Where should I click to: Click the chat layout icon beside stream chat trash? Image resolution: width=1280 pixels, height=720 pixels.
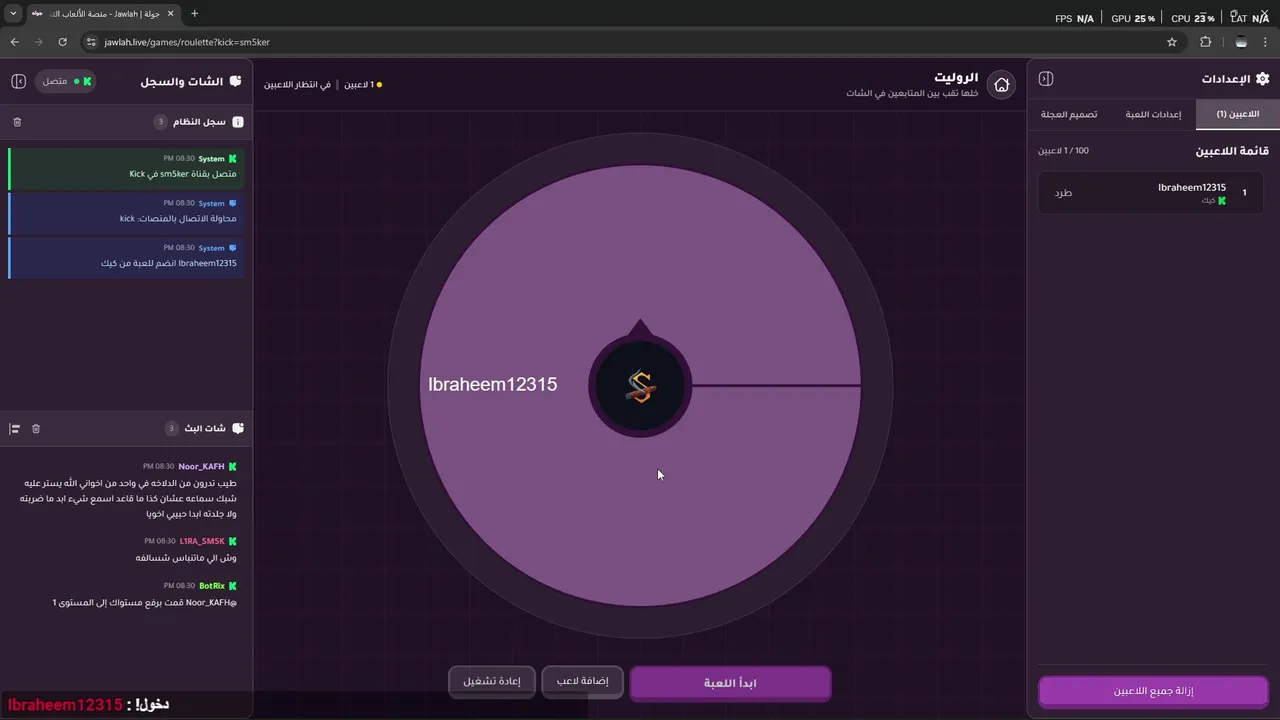click(x=15, y=429)
